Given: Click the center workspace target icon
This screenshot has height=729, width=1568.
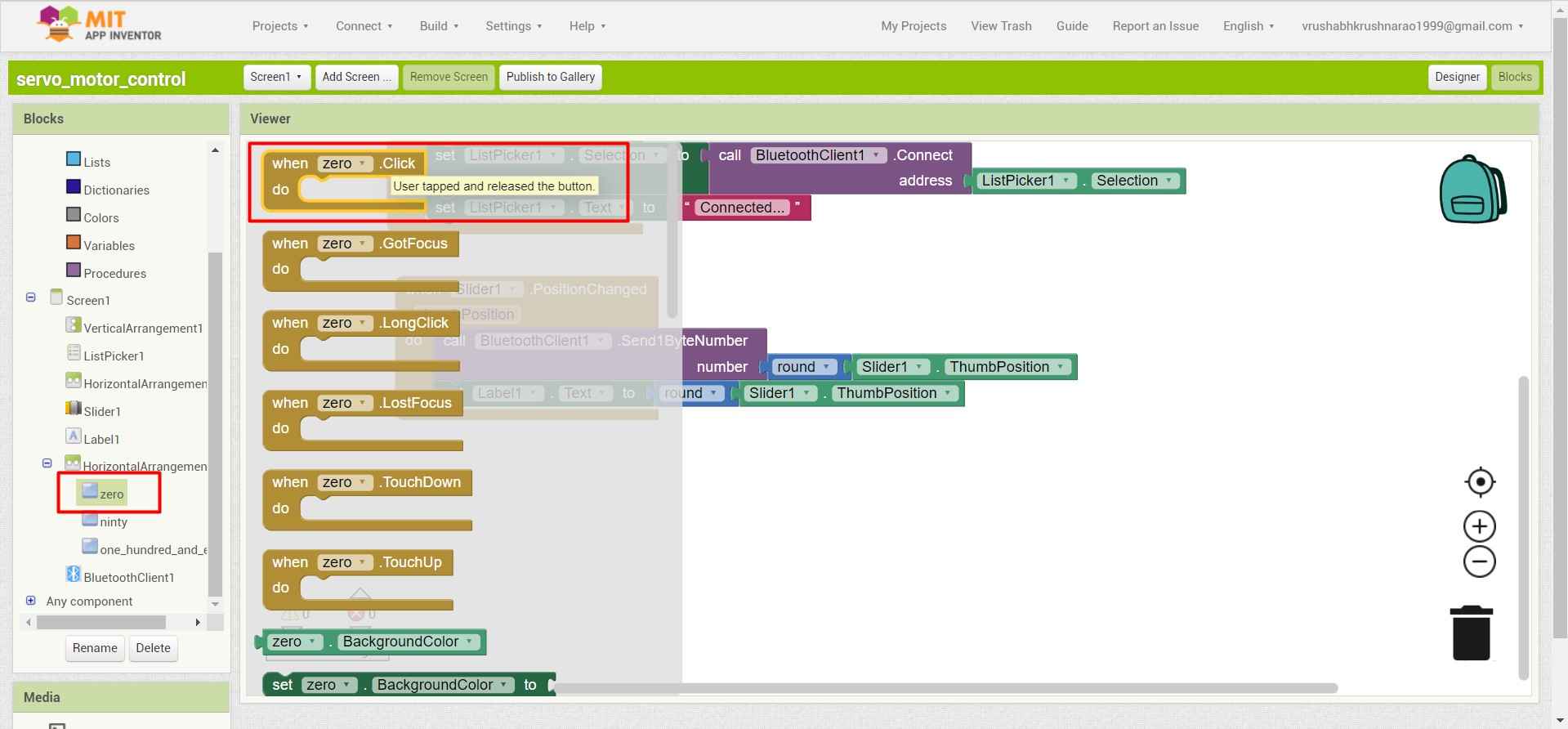Looking at the screenshot, I should coord(1480,482).
